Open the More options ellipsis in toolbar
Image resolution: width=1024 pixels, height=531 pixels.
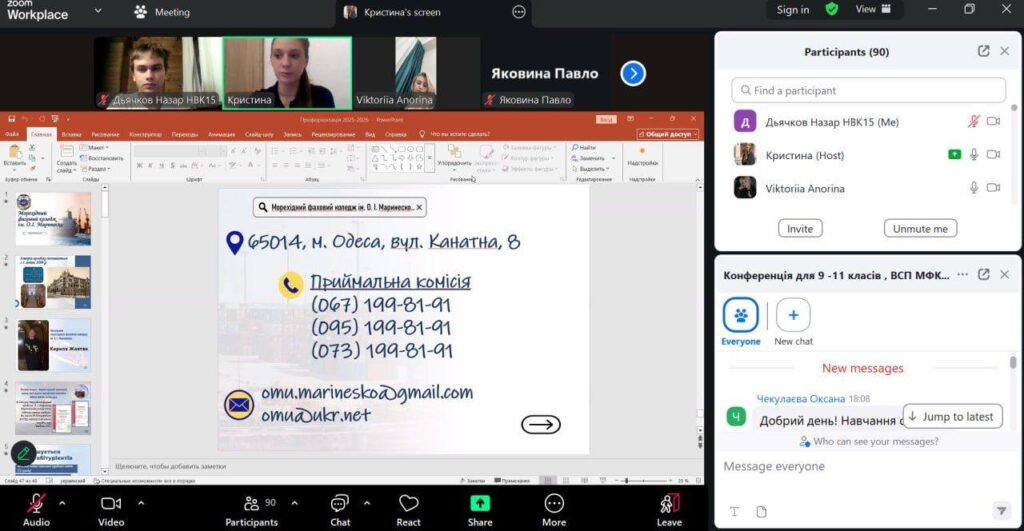(554, 503)
